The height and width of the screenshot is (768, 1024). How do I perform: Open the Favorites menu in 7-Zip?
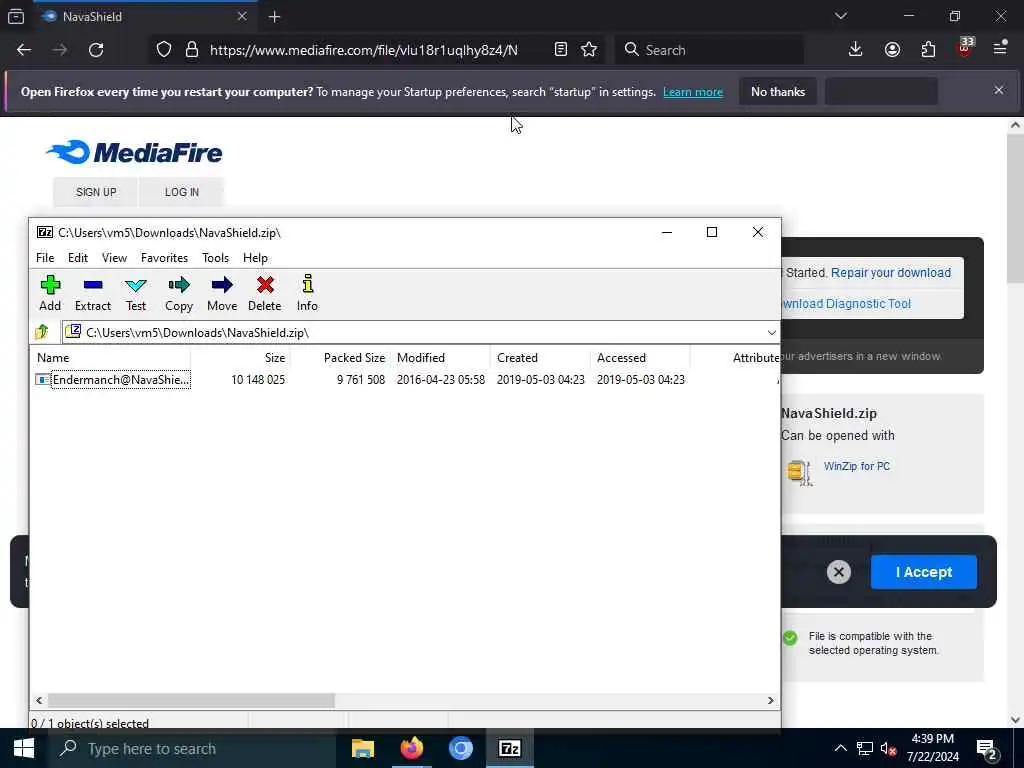[164, 258]
